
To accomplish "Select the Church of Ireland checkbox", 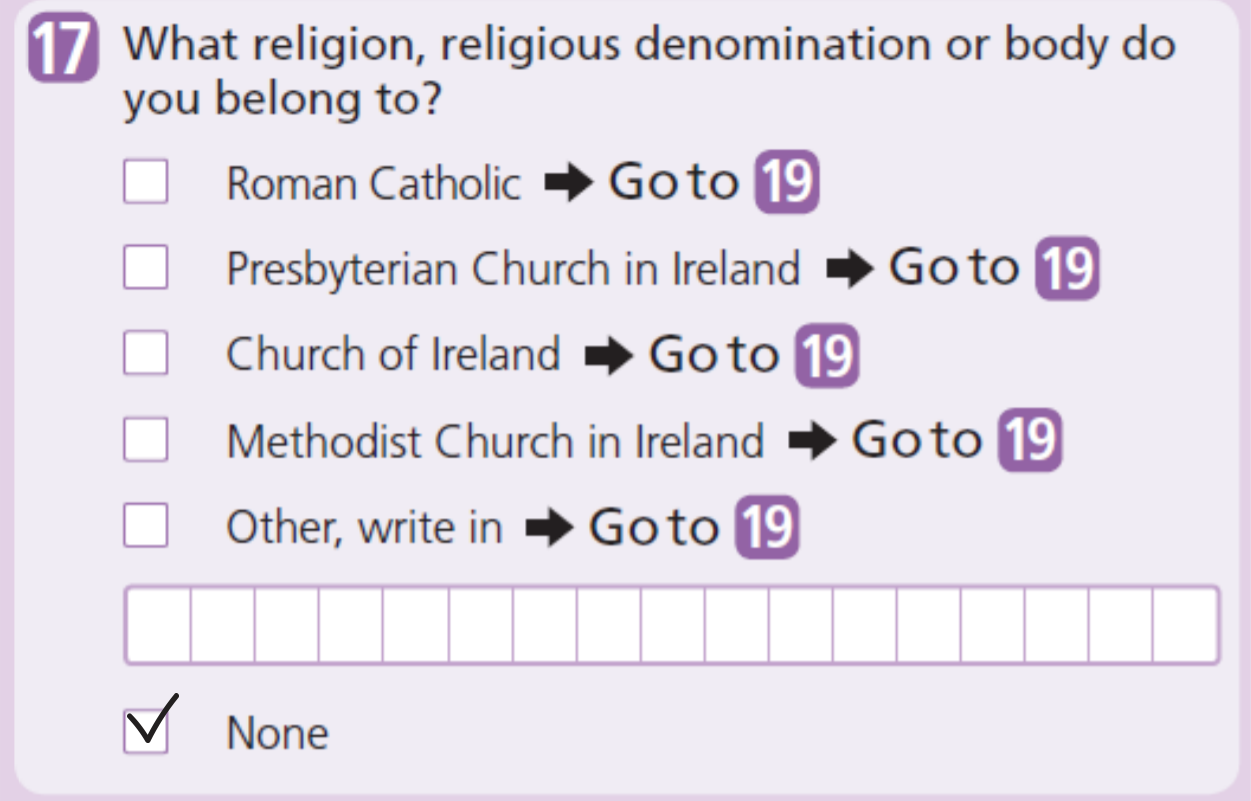I will (145, 354).
